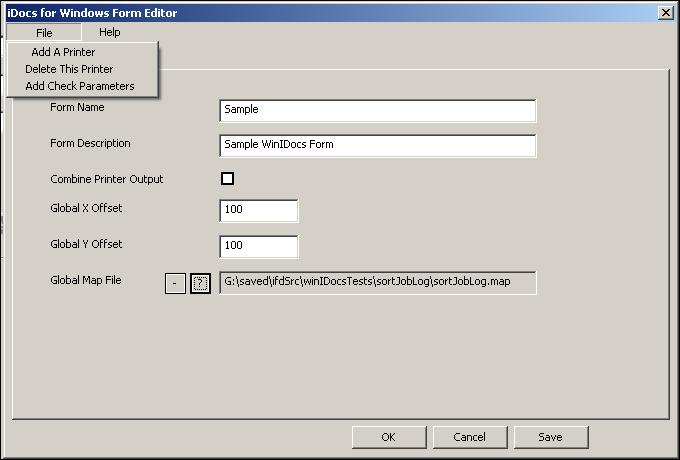Toggle the Combine Printer Output checkbox
This screenshot has height=460, width=680.
click(228, 179)
